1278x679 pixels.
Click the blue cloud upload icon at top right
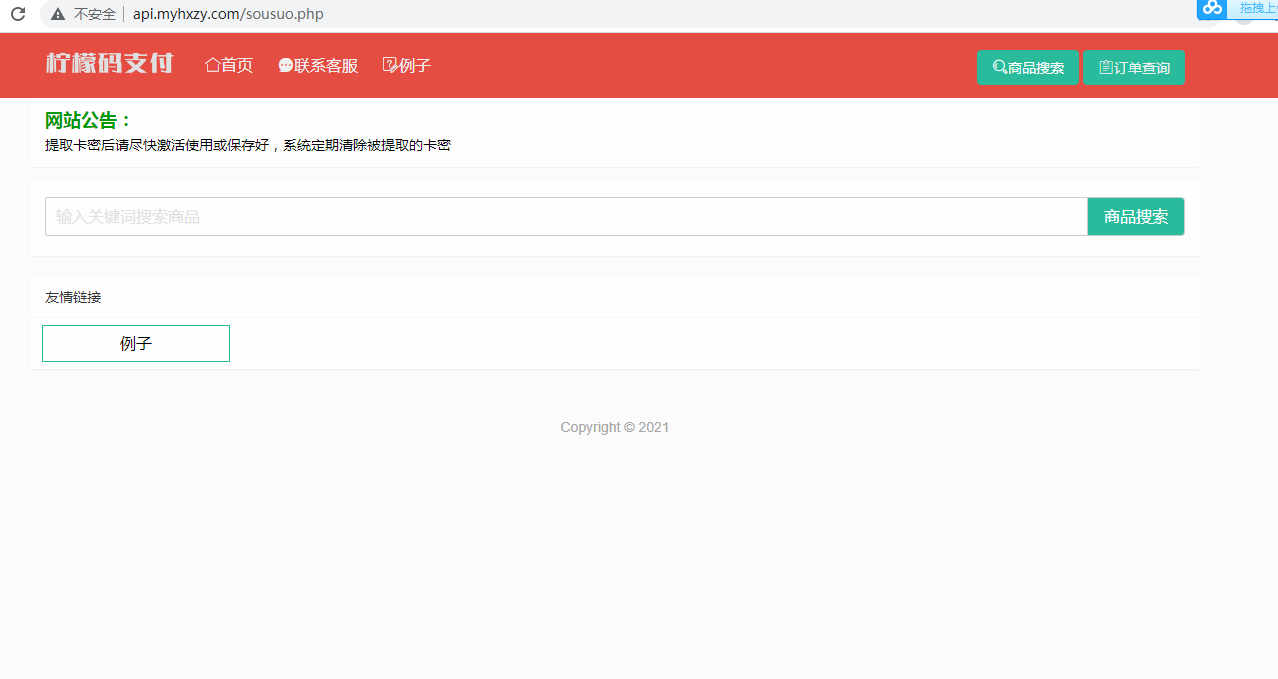pos(1212,8)
